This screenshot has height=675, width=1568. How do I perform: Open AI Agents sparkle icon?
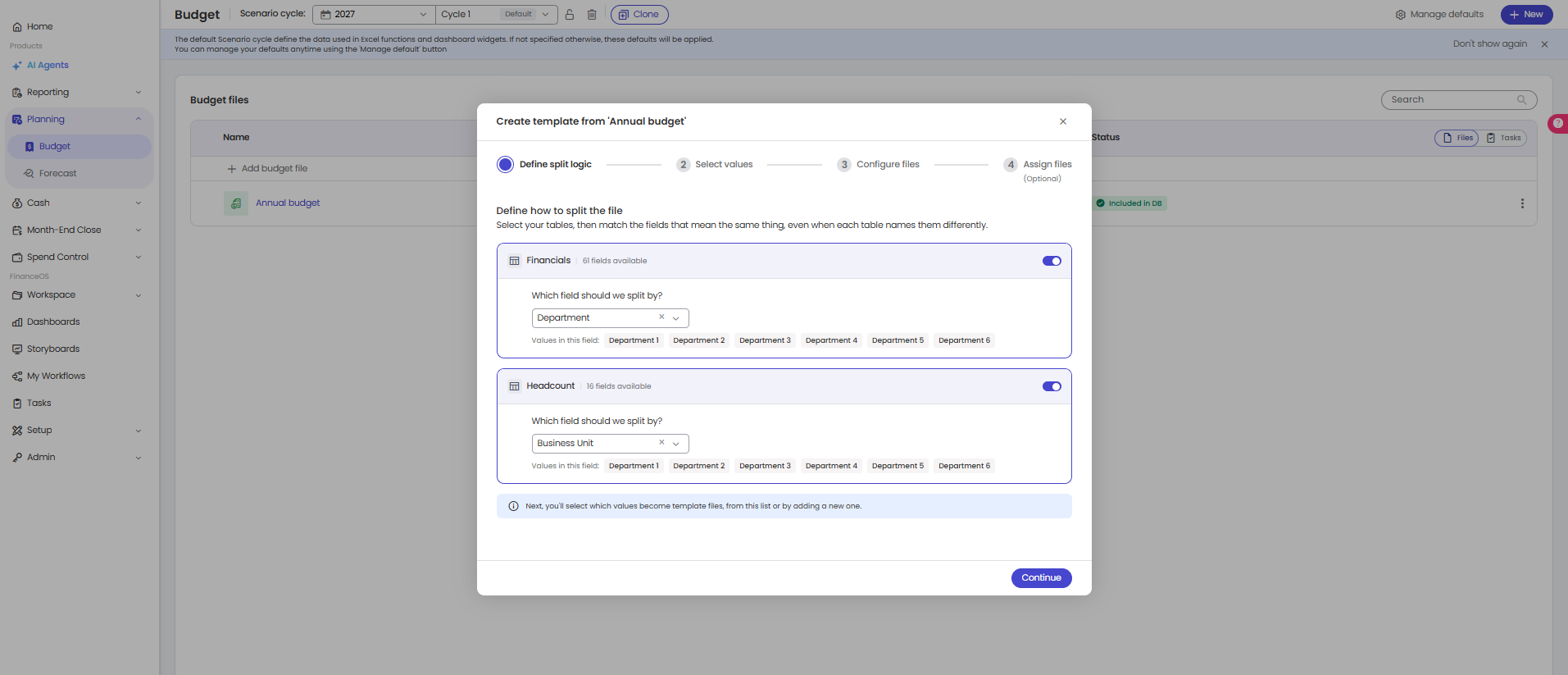coord(17,66)
